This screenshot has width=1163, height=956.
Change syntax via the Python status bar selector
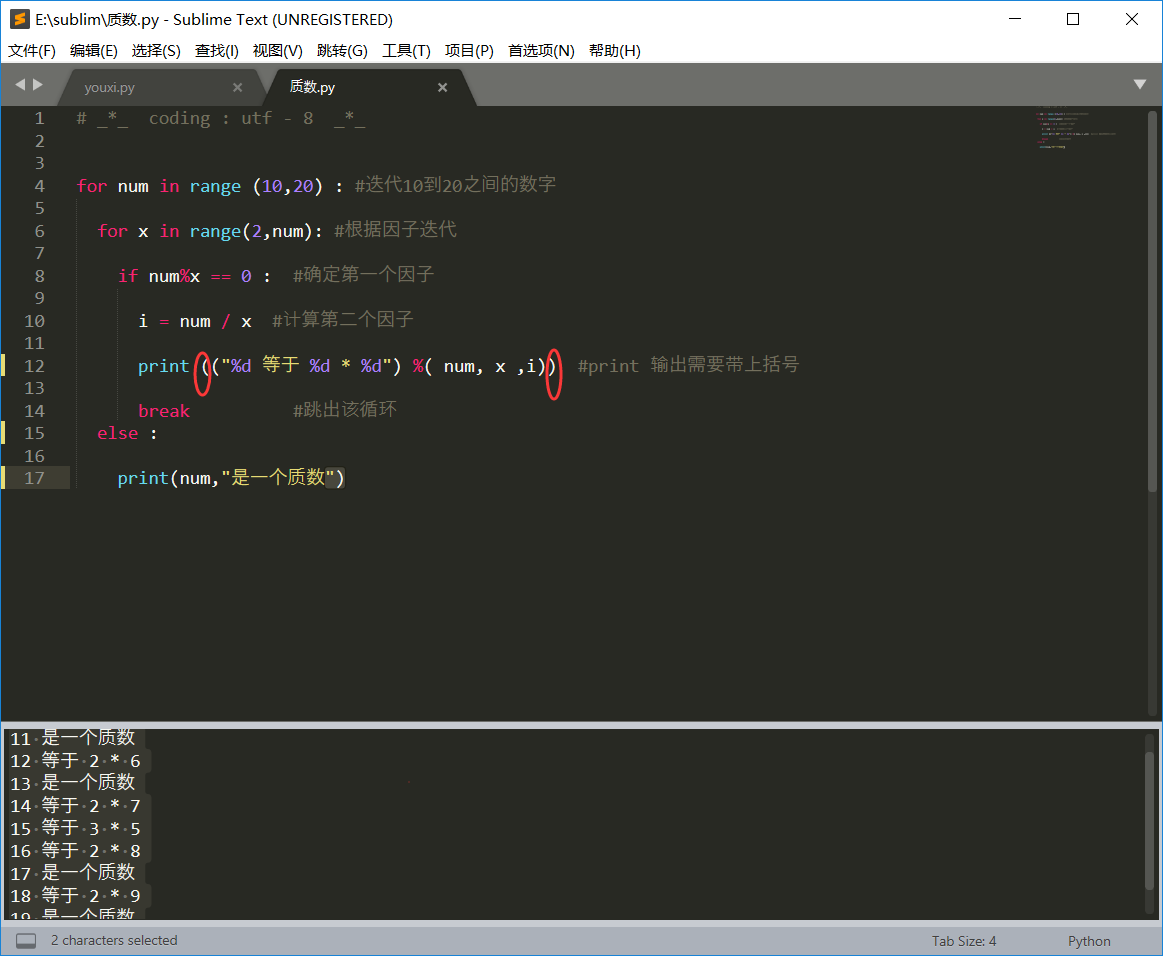coord(1089,940)
